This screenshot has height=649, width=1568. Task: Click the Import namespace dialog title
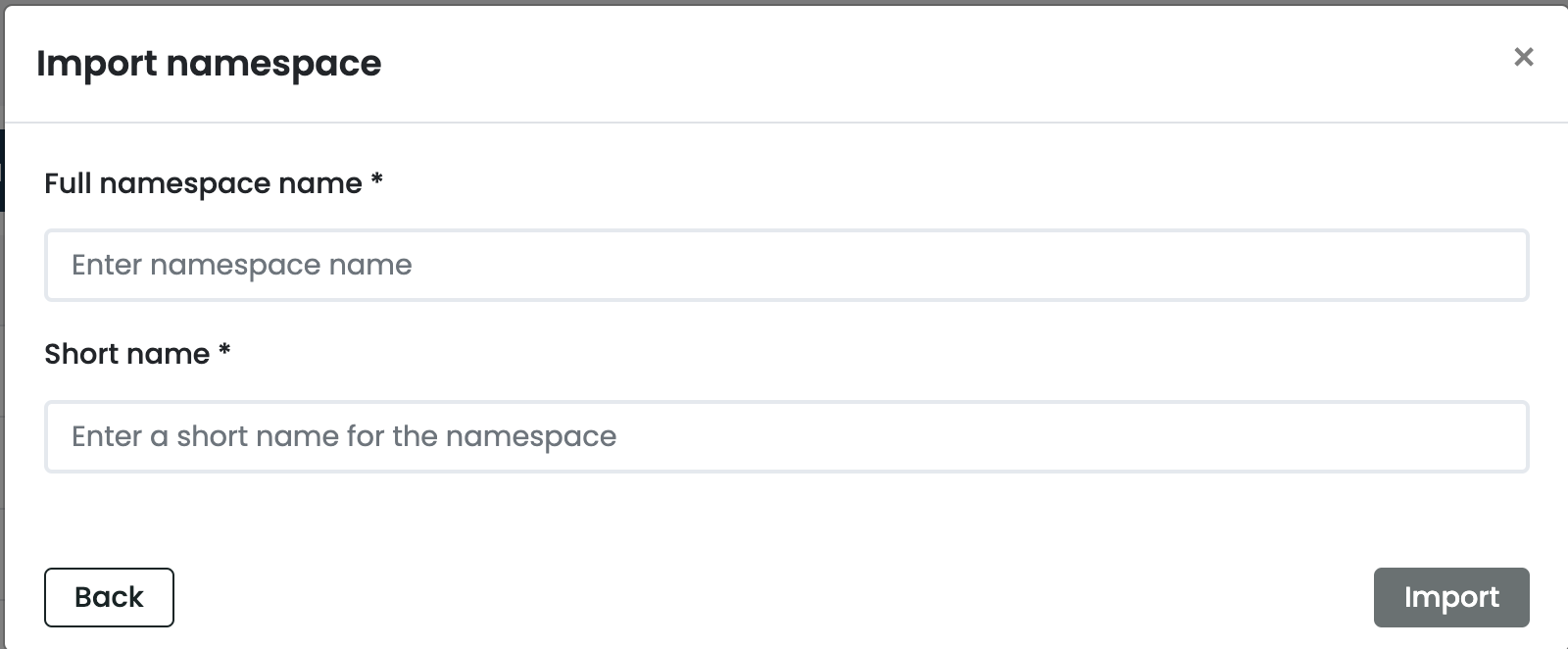(x=209, y=63)
